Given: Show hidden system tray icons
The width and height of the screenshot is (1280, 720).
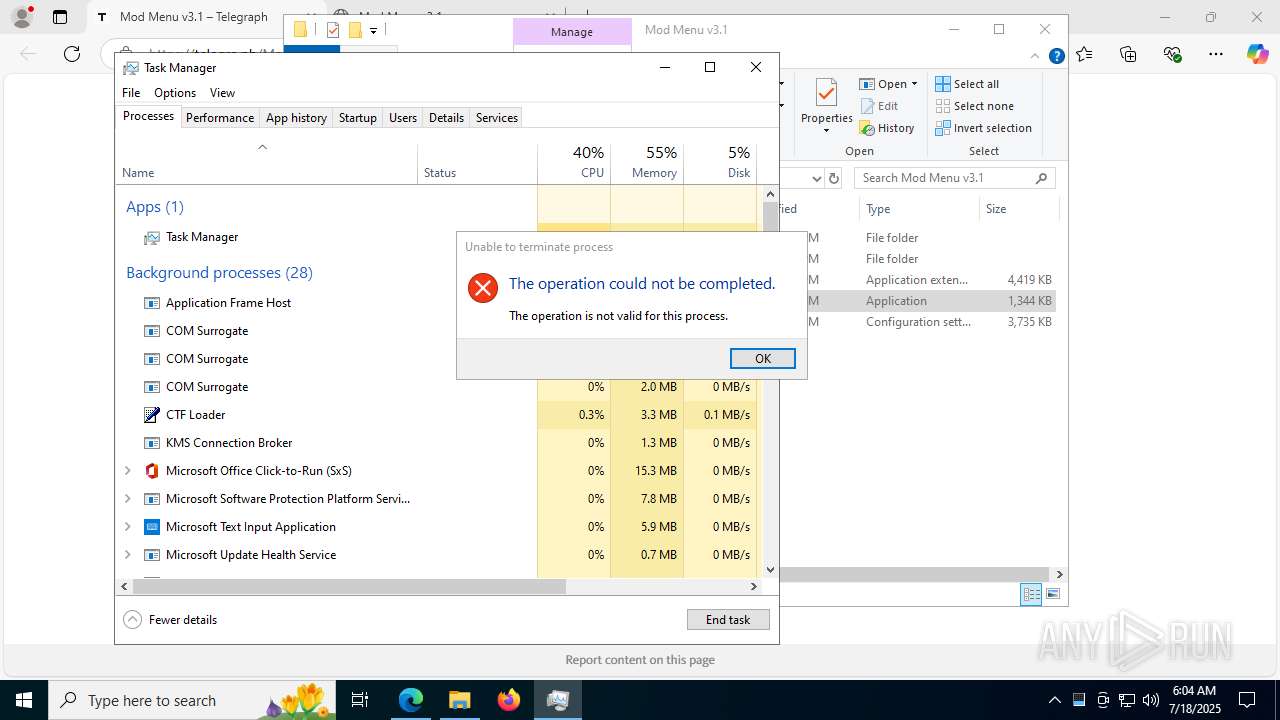Looking at the screenshot, I should coord(1054,700).
